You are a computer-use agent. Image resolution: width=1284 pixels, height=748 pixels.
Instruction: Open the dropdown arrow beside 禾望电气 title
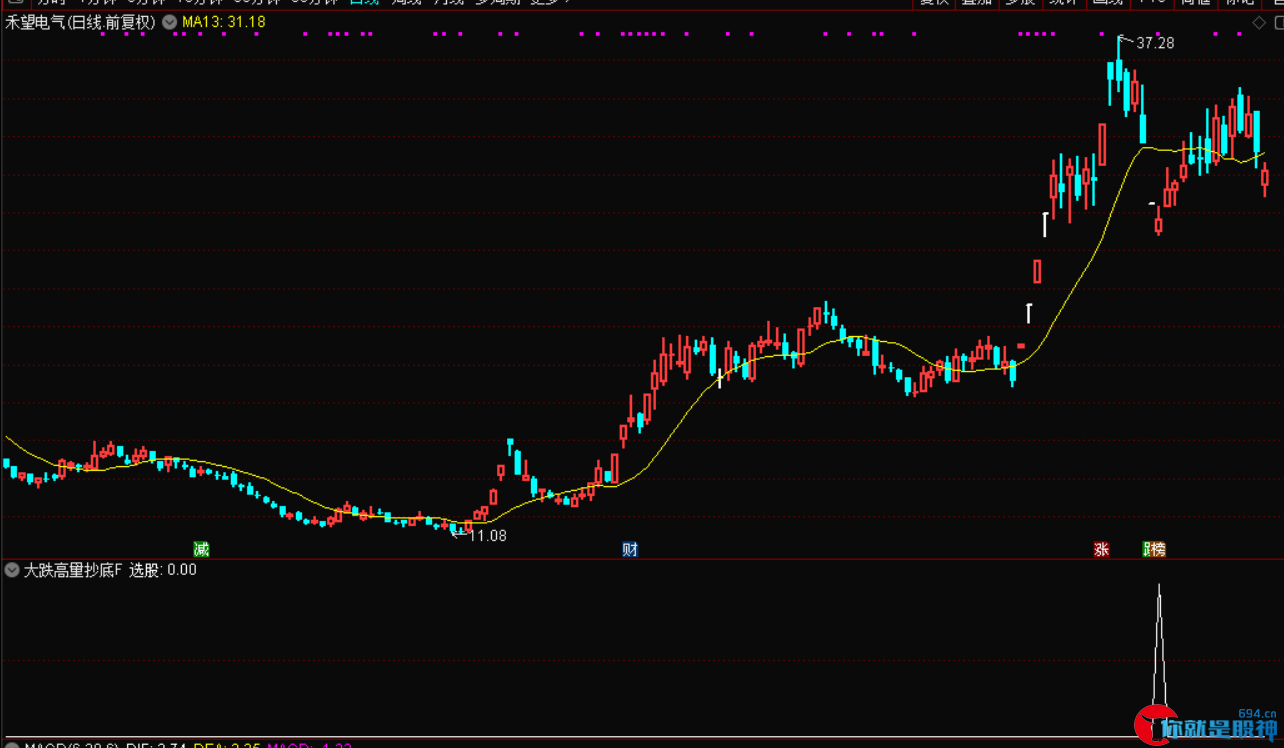pos(167,21)
